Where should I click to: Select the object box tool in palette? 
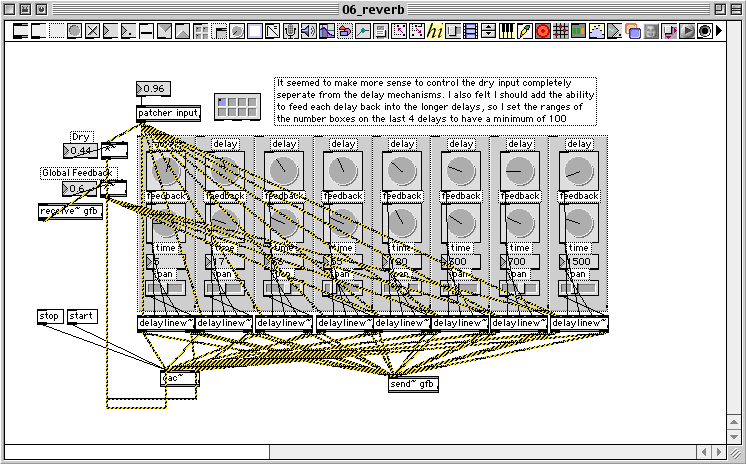click(x=20, y=31)
